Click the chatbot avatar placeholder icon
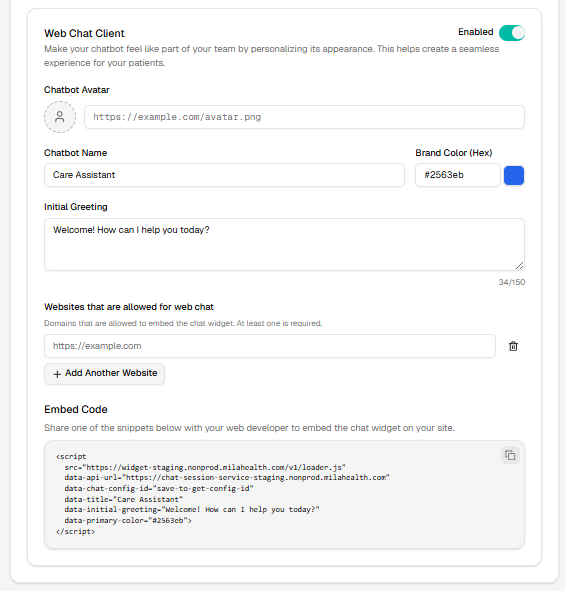Viewport: 565px width, 591px height. tap(60, 117)
